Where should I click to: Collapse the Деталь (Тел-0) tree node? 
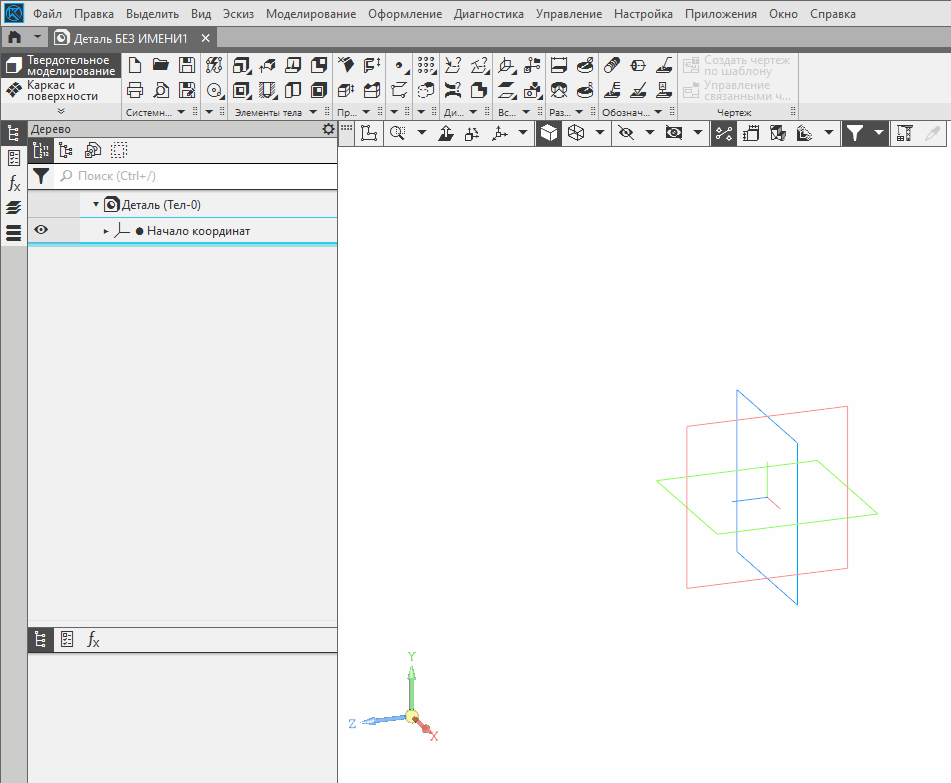[x=96, y=204]
